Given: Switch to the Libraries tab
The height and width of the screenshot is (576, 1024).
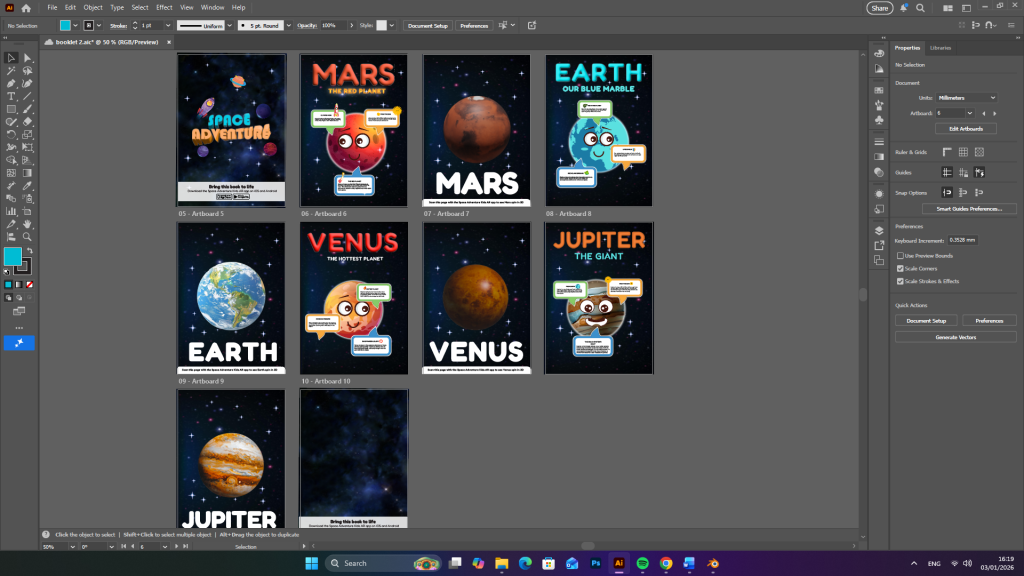Looking at the screenshot, I should 940,48.
